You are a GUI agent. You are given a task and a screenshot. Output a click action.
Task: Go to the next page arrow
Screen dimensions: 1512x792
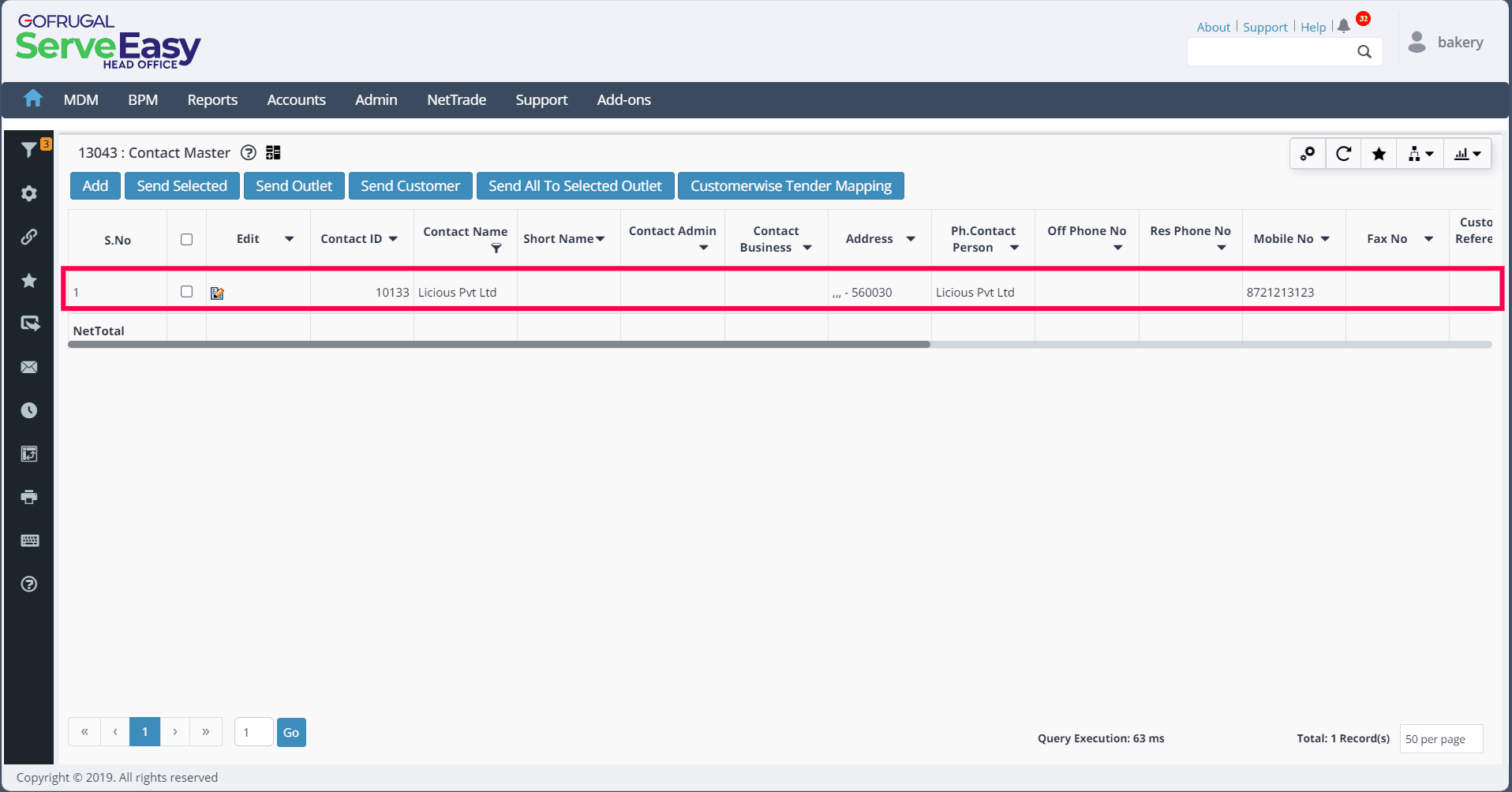click(175, 732)
